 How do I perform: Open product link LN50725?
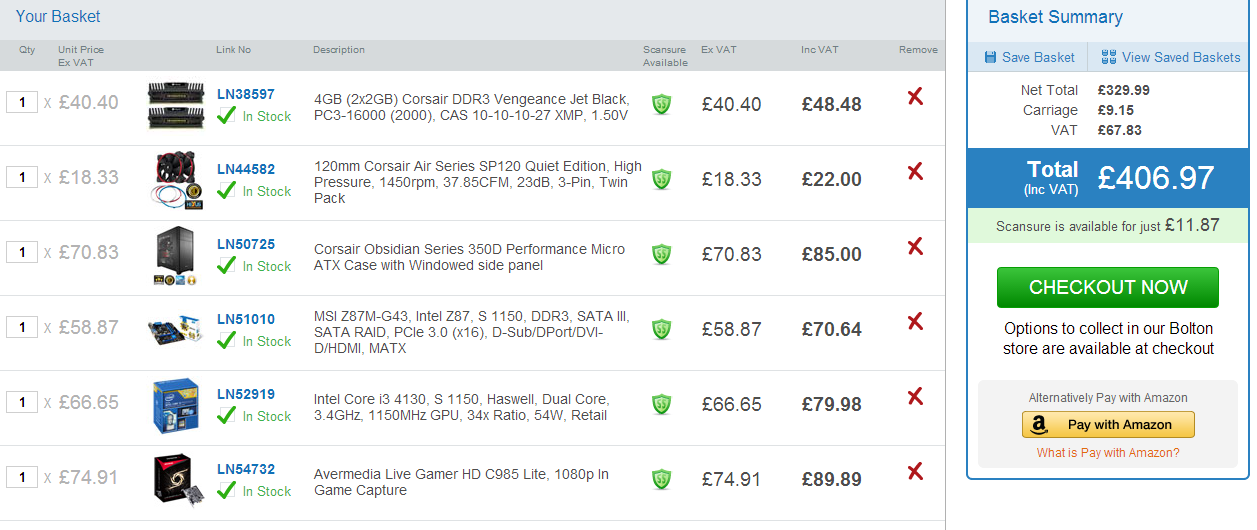click(245, 244)
